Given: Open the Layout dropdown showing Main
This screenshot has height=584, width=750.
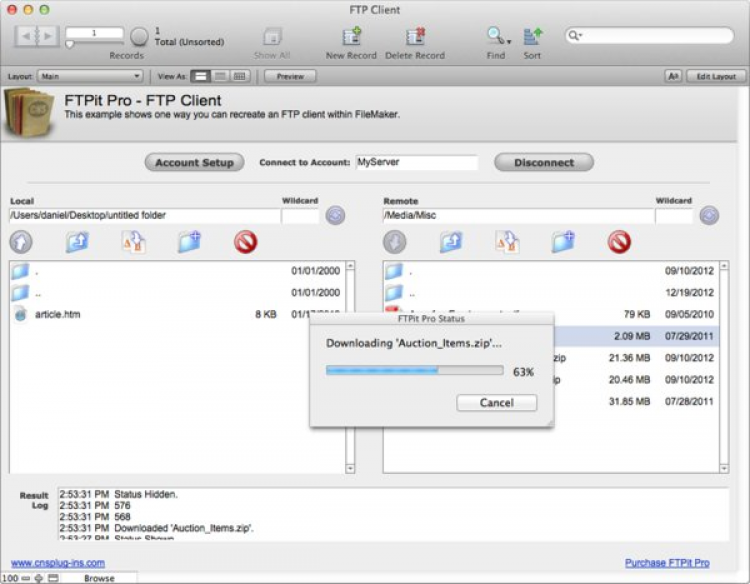Looking at the screenshot, I should (x=90, y=77).
